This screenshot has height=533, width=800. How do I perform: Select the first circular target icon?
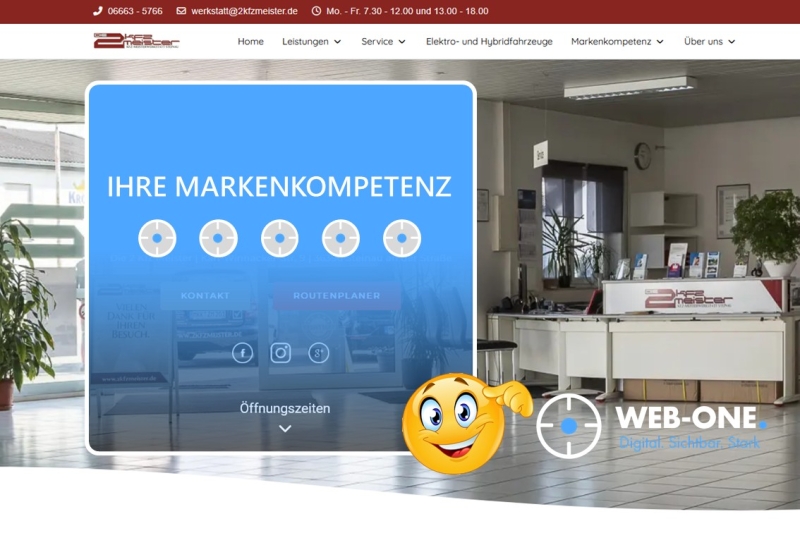(x=157, y=238)
